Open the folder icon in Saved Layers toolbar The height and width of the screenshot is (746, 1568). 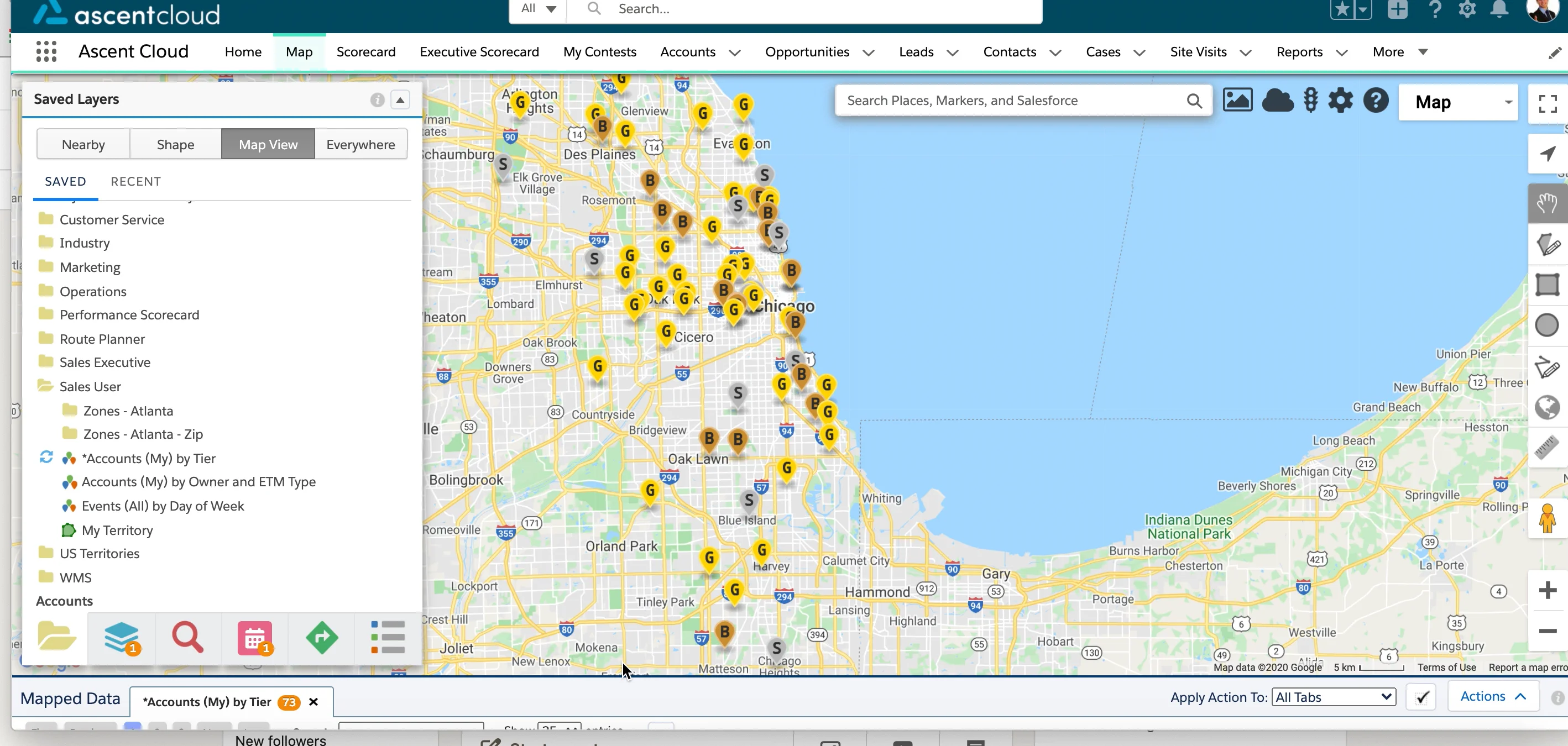(x=56, y=637)
